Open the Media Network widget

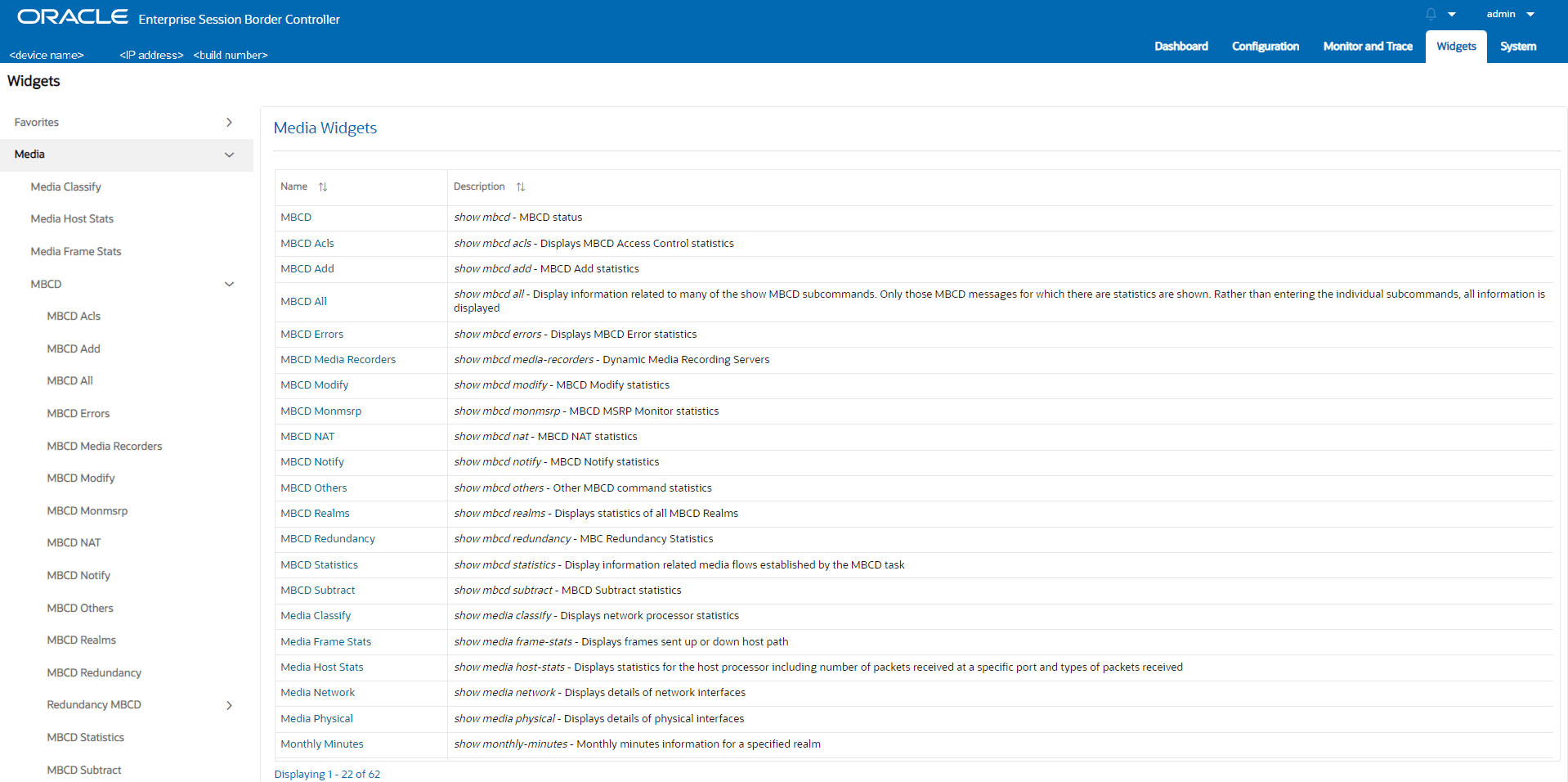coord(317,692)
